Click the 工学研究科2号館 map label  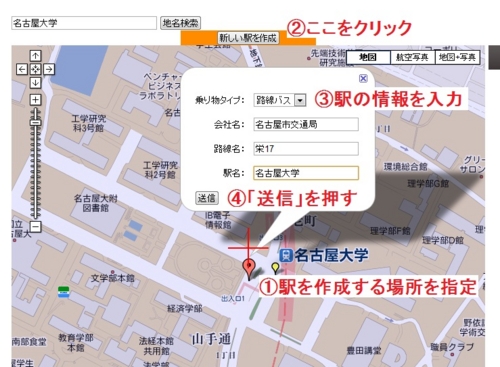tap(161, 170)
